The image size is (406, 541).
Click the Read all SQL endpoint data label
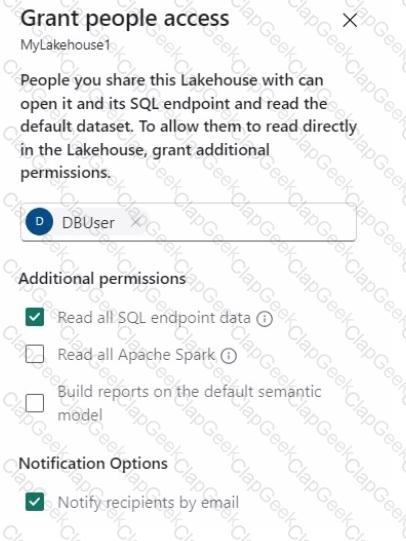click(x=154, y=318)
